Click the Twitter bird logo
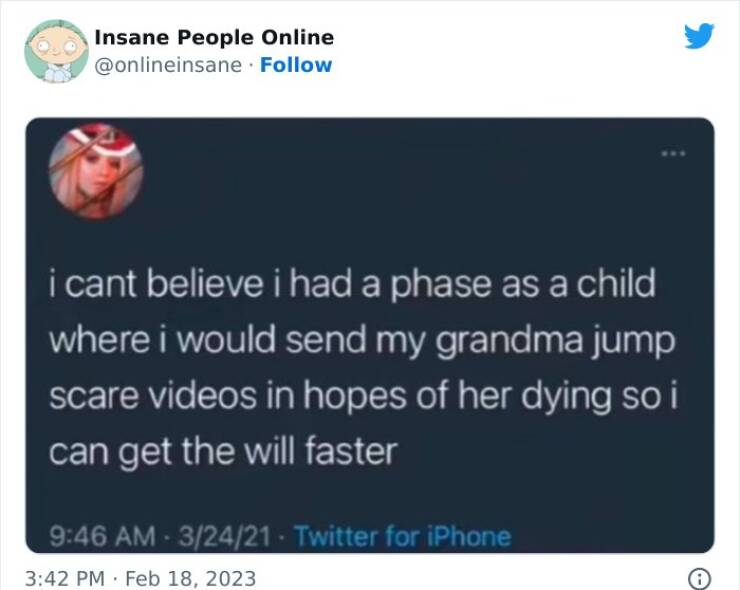The image size is (740, 590). click(x=699, y=36)
